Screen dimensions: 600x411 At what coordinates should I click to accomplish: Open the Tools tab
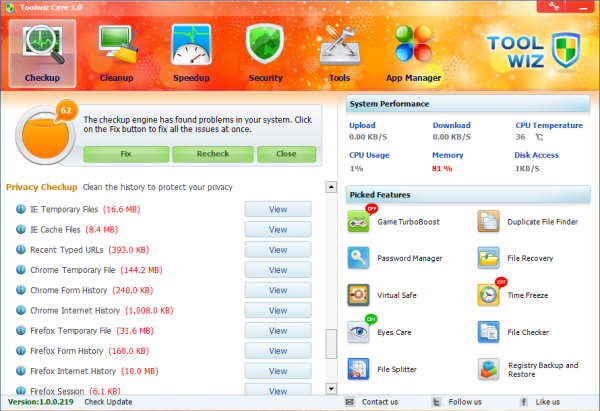339,54
